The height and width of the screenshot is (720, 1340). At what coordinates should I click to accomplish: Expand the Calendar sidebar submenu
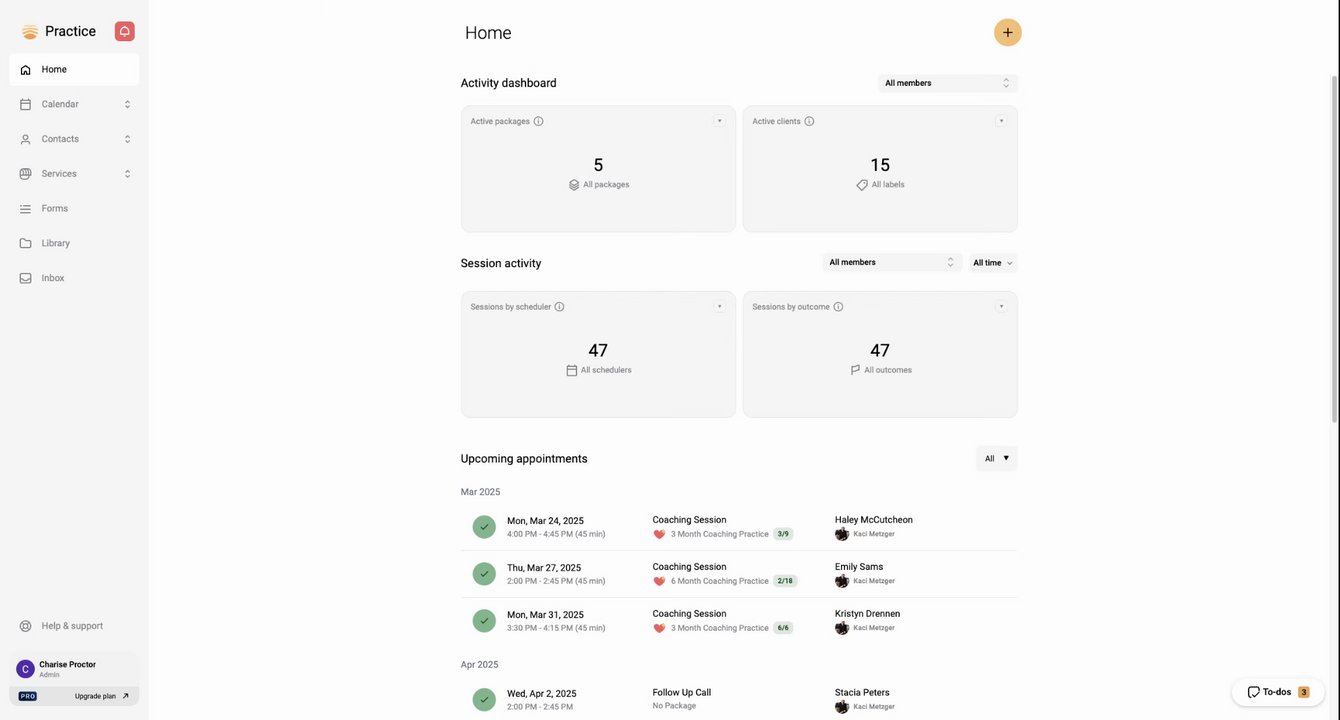point(127,104)
